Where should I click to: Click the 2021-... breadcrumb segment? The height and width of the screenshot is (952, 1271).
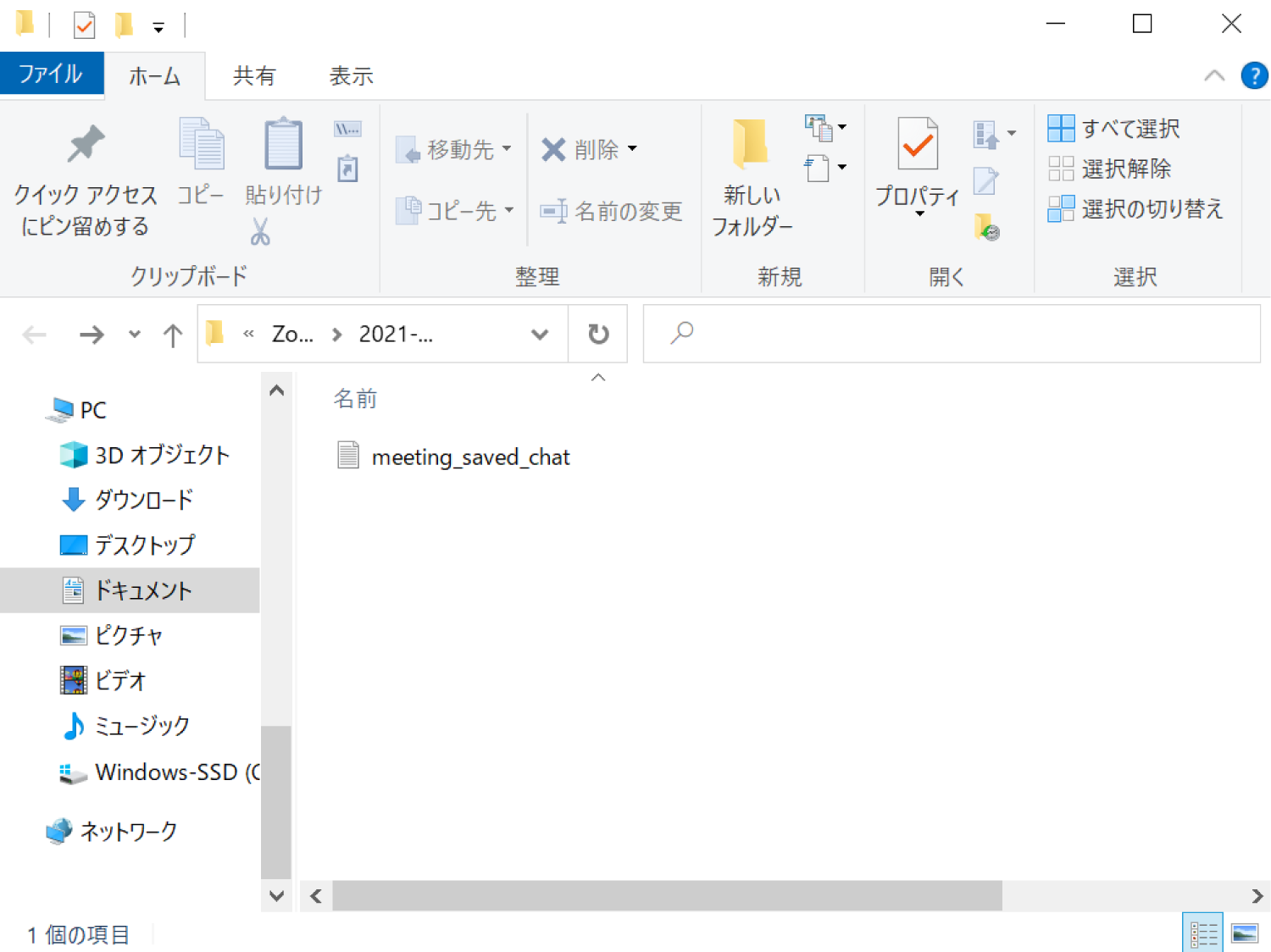pos(396,335)
